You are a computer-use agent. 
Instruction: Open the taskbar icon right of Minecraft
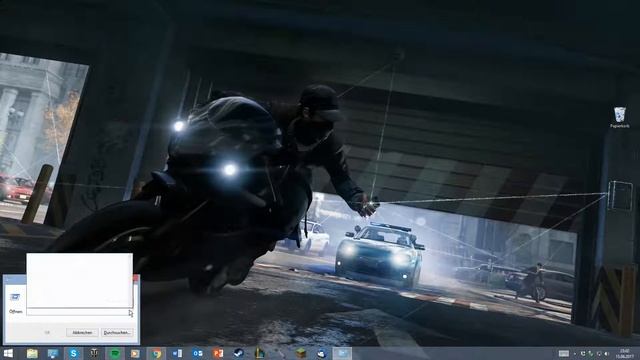(x=322, y=353)
